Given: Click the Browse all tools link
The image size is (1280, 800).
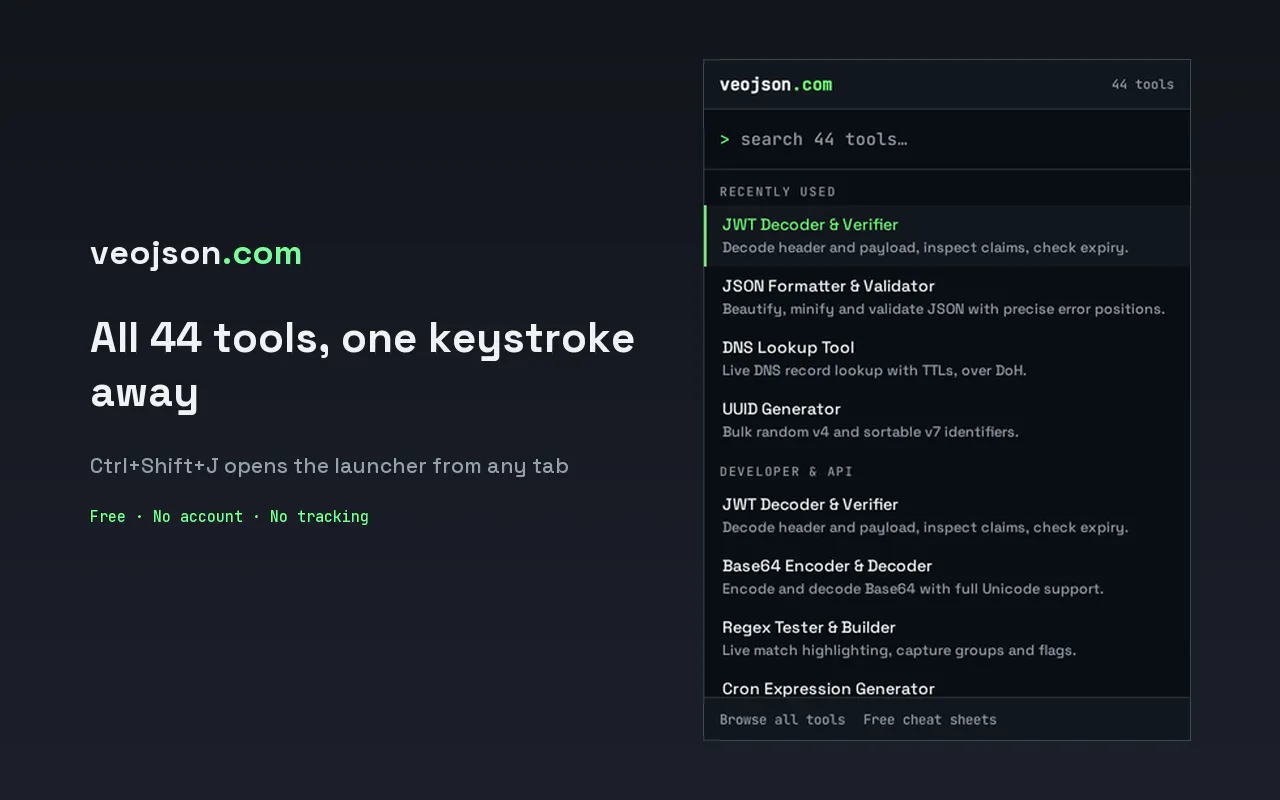Looking at the screenshot, I should 782,719.
